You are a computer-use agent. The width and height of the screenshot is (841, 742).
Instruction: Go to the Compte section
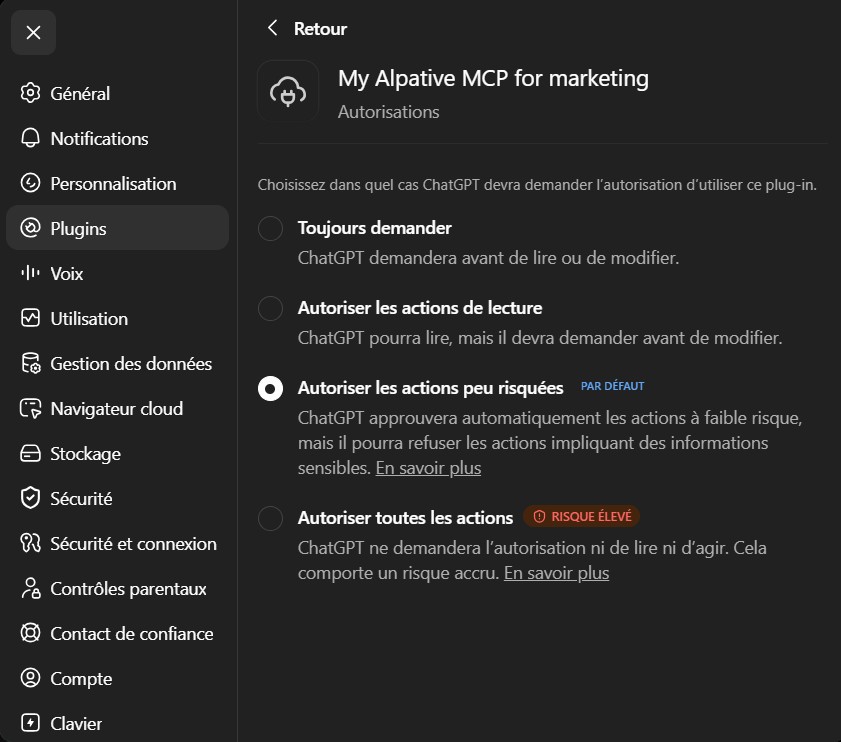(117, 678)
